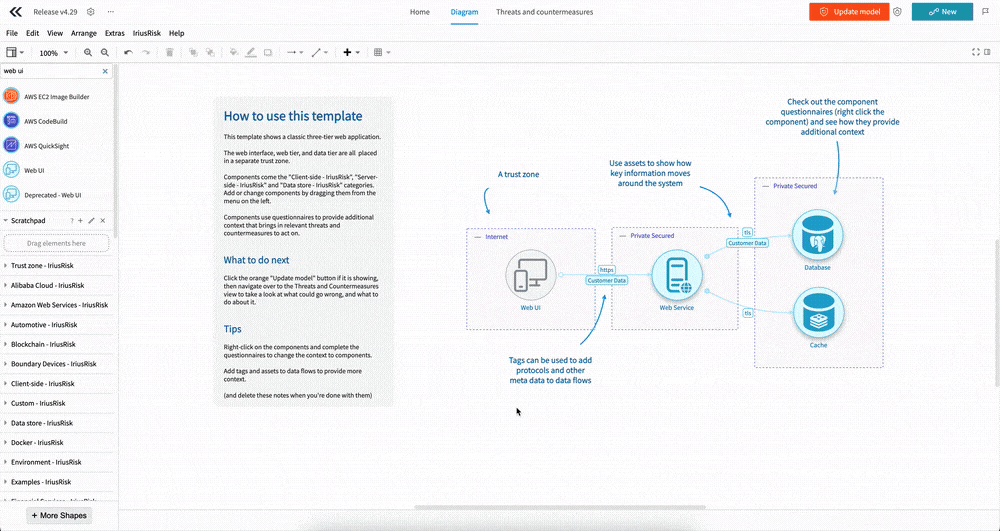1000x531 pixels.
Task: Zoom in with the magnifier plus icon
Action: (88, 52)
